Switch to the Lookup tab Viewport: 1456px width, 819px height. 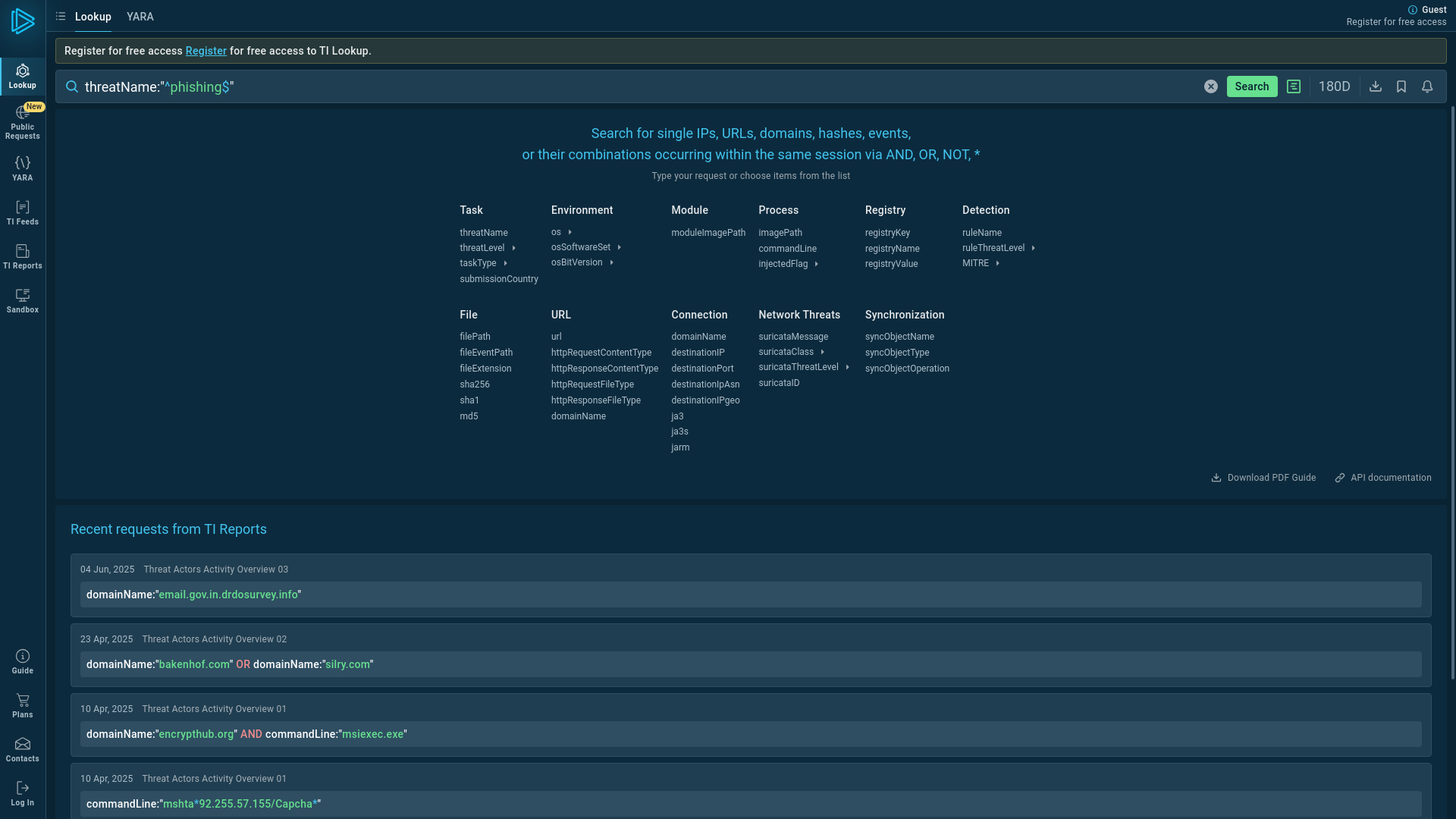click(93, 17)
